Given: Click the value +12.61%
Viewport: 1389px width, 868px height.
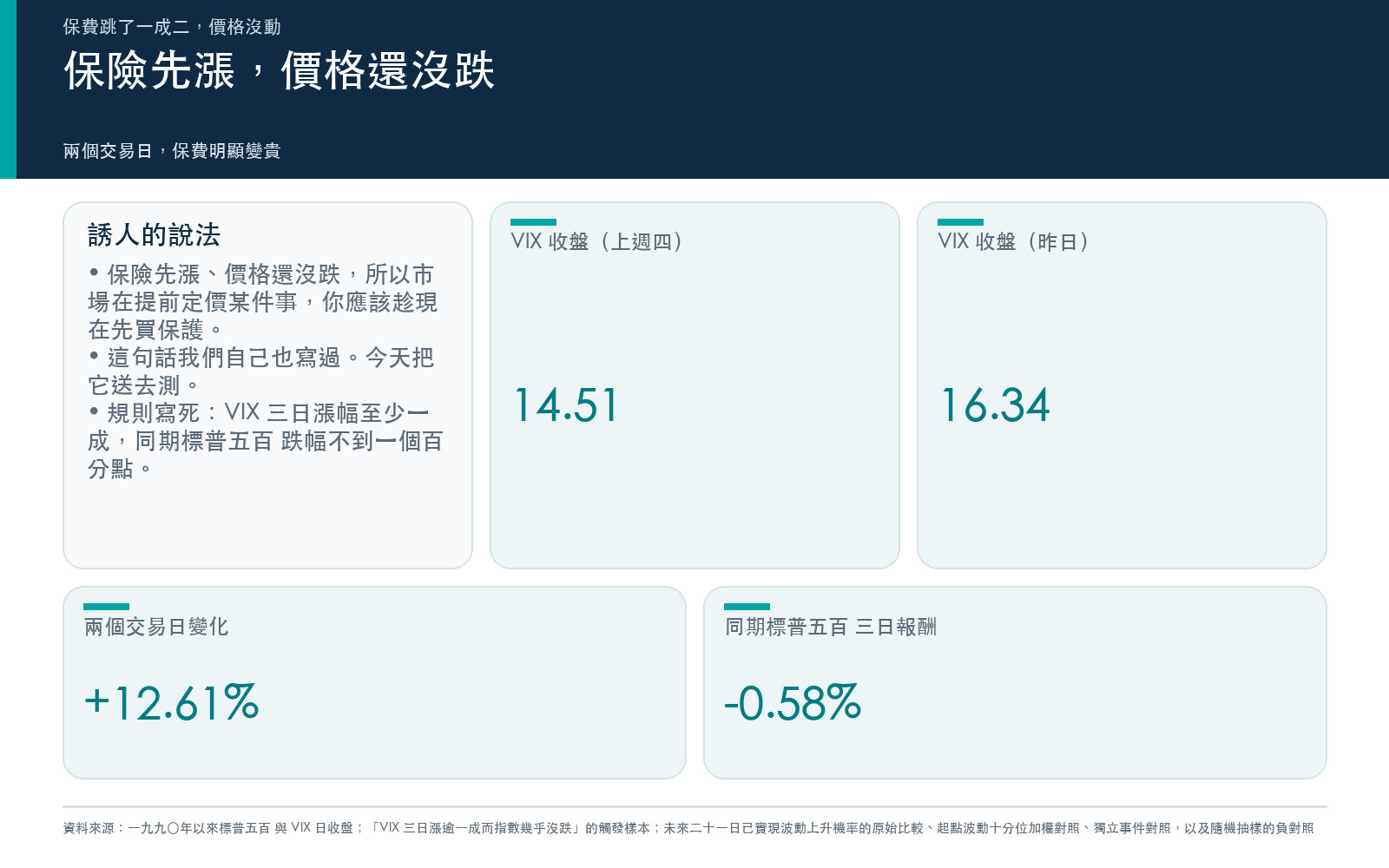Looking at the screenshot, I should [x=172, y=703].
